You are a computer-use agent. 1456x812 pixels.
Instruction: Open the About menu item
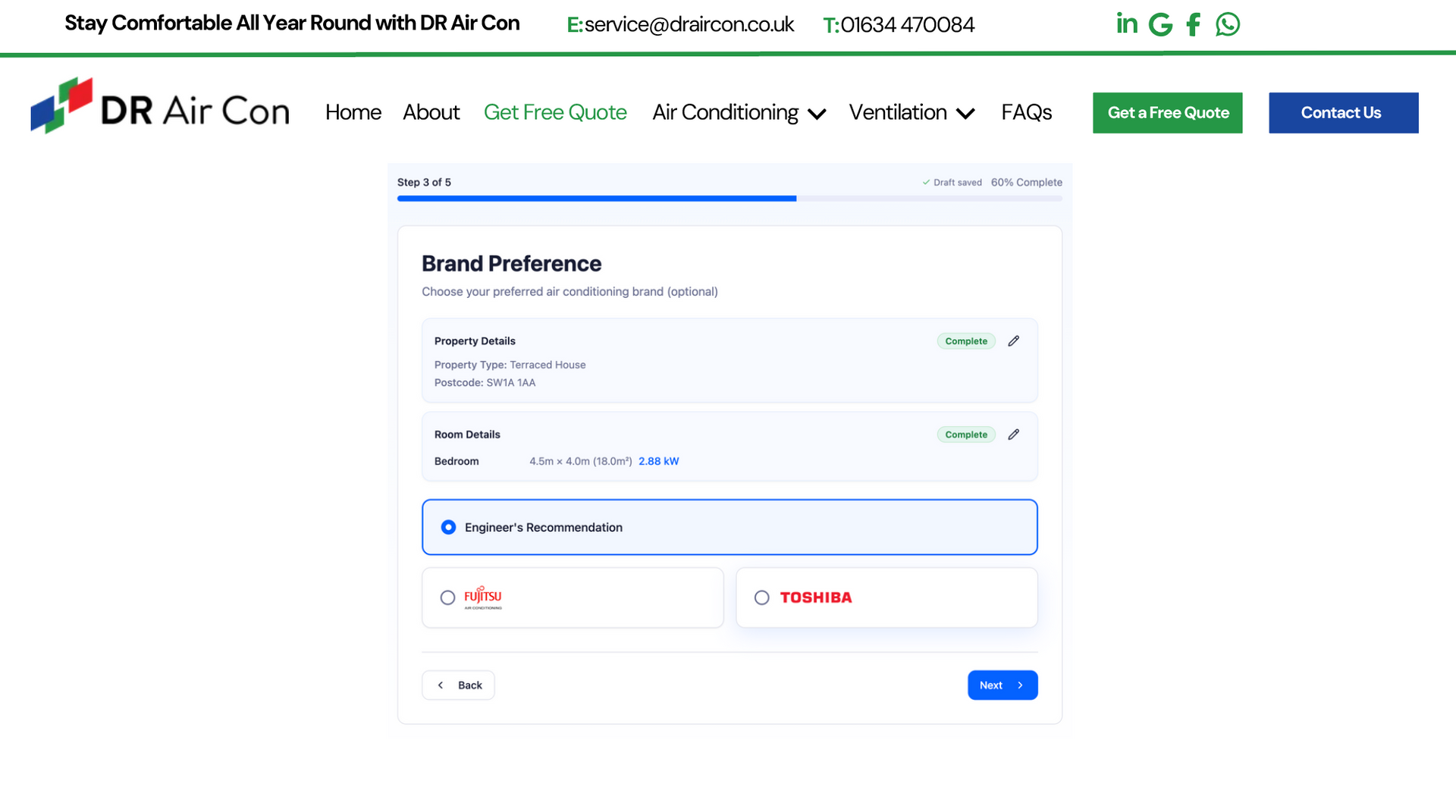click(x=431, y=112)
